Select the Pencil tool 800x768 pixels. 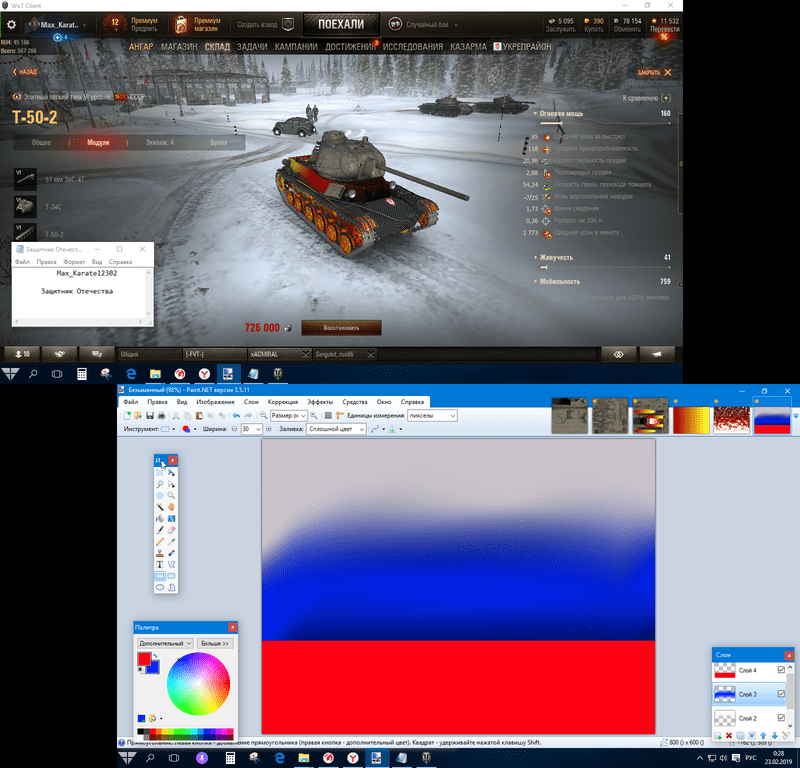click(x=160, y=541)
